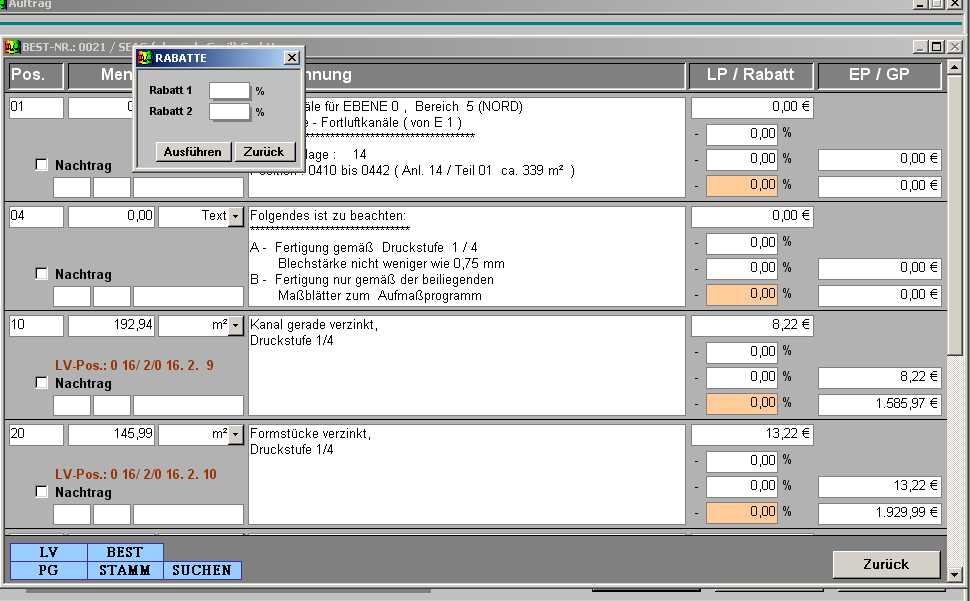Image resolution: width=970 pixels, height=601 pixels.
Task: Open the STAMM tab
Action: tap(125, 570)
